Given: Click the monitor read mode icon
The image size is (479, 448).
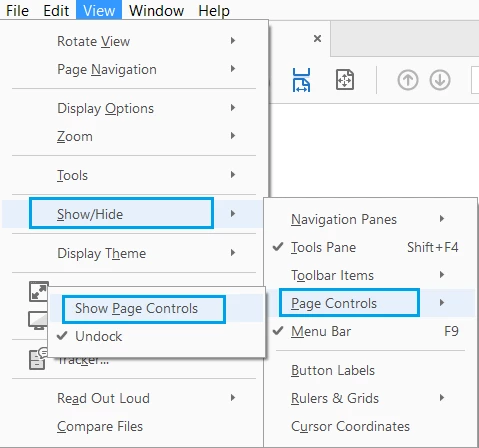Looking at the screenshot, I should coord(38,320).
